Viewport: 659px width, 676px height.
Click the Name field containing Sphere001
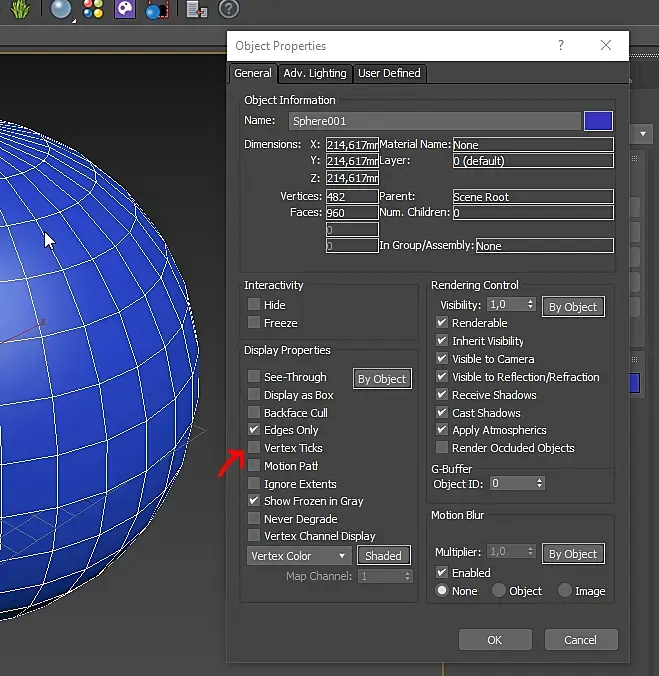click(434, 121)
